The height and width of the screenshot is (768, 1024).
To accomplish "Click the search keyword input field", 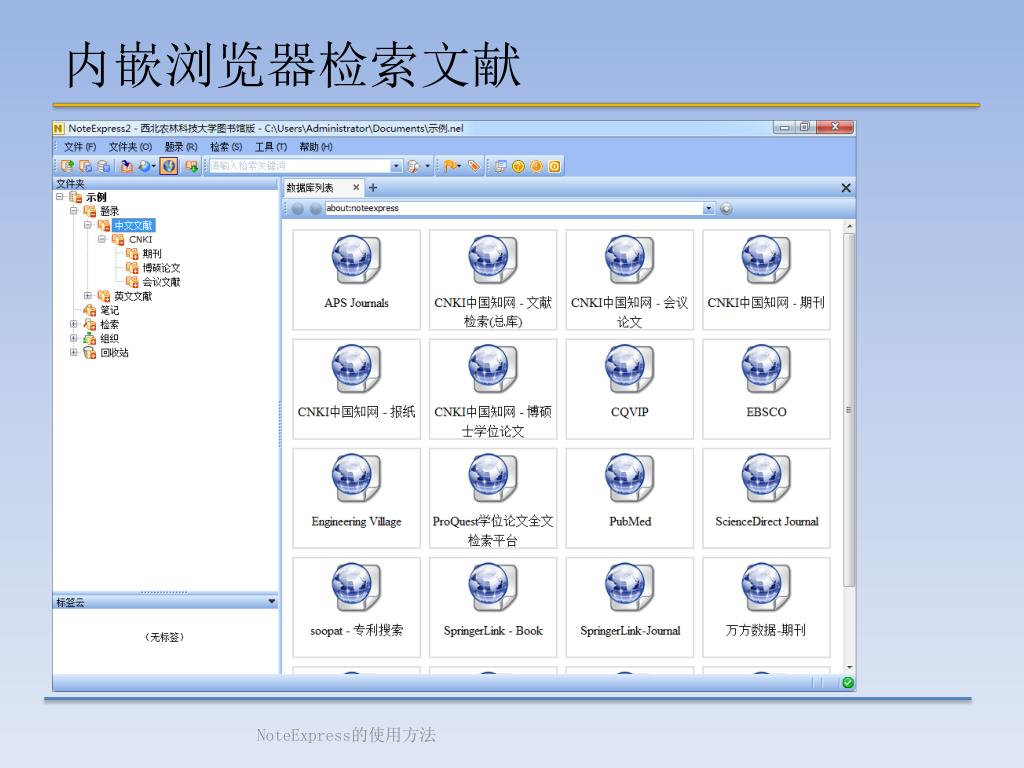I will pyautogui.click(x=299, y=167).
